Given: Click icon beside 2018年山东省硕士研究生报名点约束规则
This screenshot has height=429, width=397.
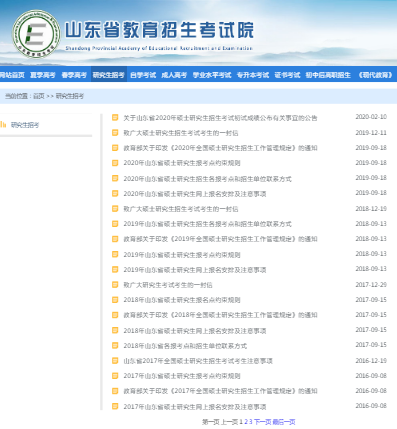Looking at the screenshot, I should (x=115, y=300).
